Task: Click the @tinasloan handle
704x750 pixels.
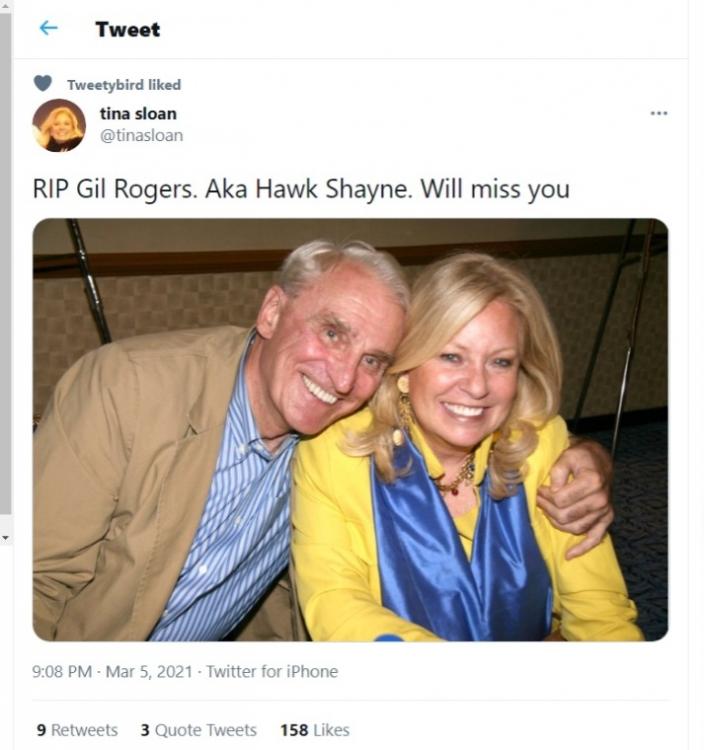Action: click(141, 135)
